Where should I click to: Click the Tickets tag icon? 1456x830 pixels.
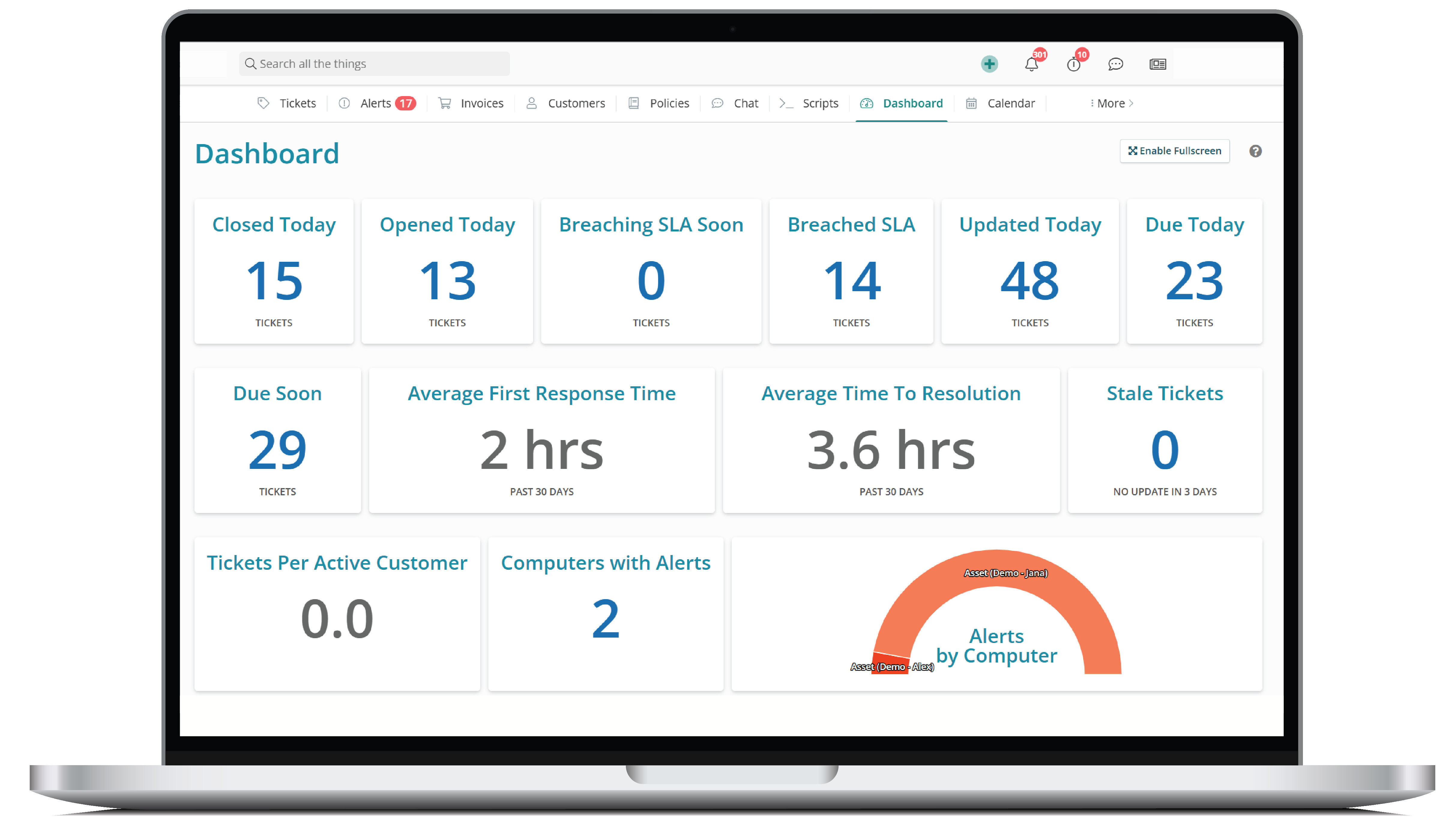click(x=263, y=103)
